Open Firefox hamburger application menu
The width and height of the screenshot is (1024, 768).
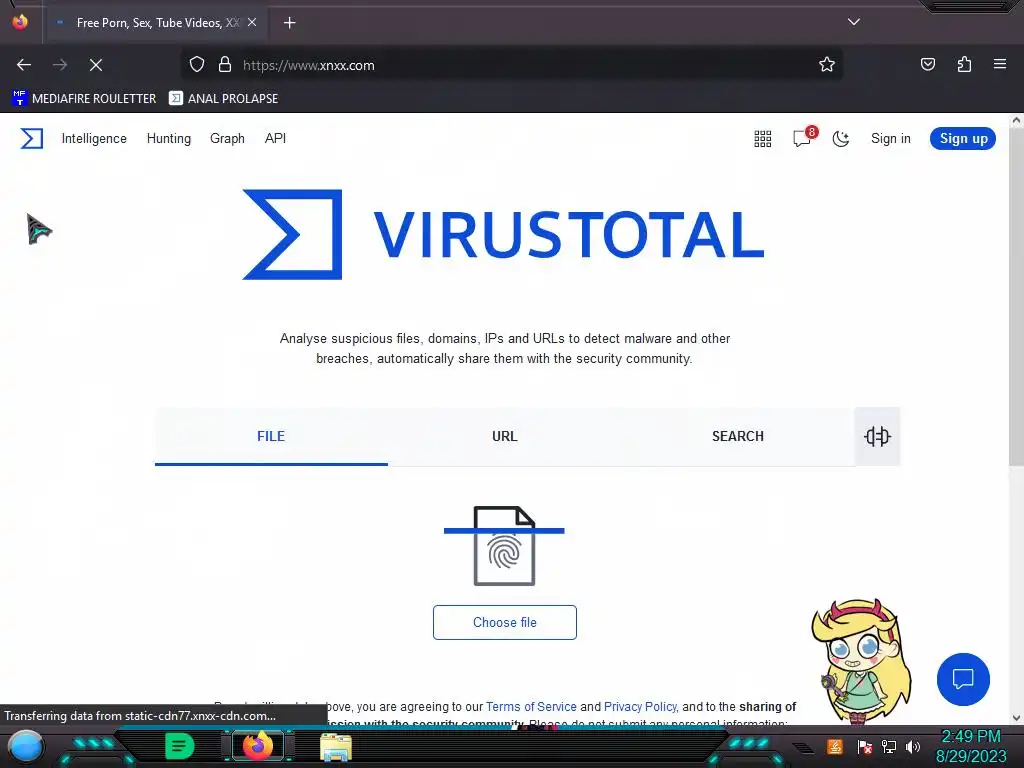(1000, 64)
